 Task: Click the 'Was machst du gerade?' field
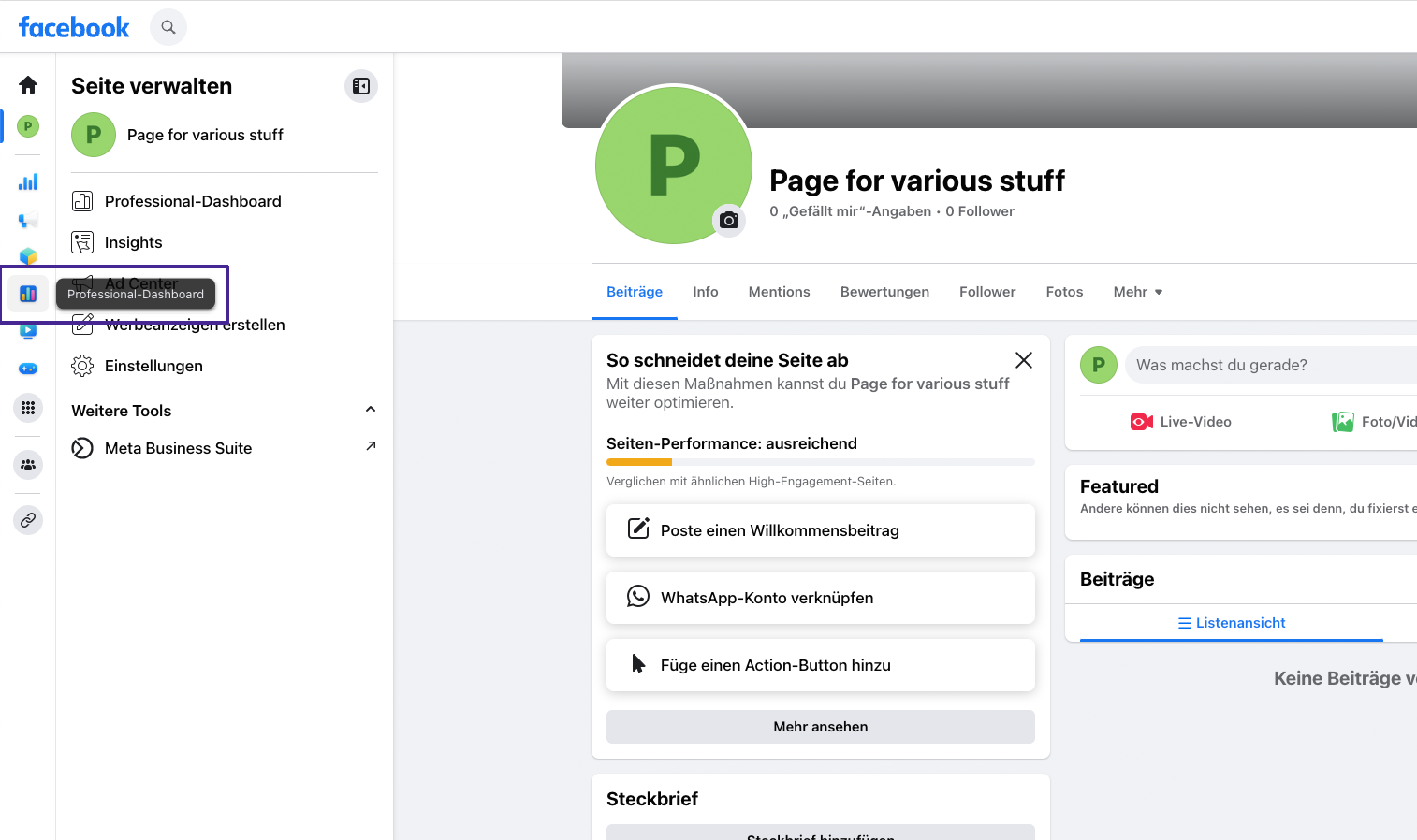coord(1271,365)
